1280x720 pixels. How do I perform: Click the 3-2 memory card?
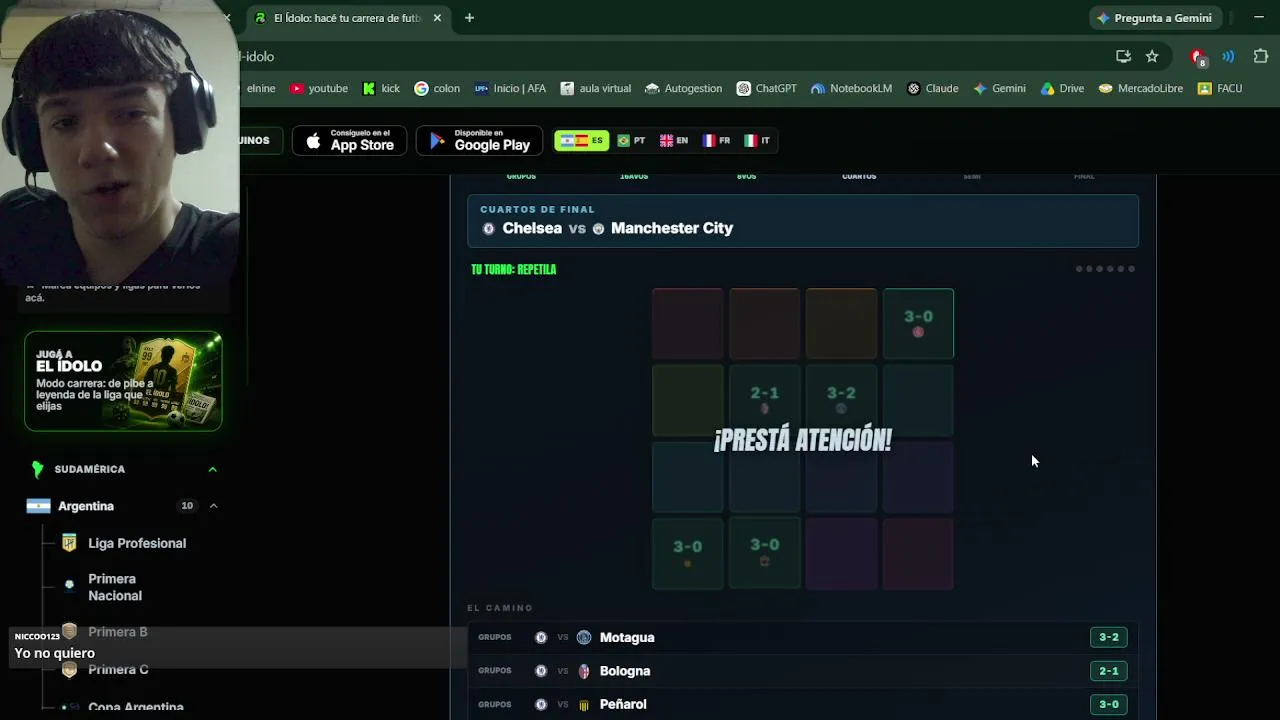(841, 400)
